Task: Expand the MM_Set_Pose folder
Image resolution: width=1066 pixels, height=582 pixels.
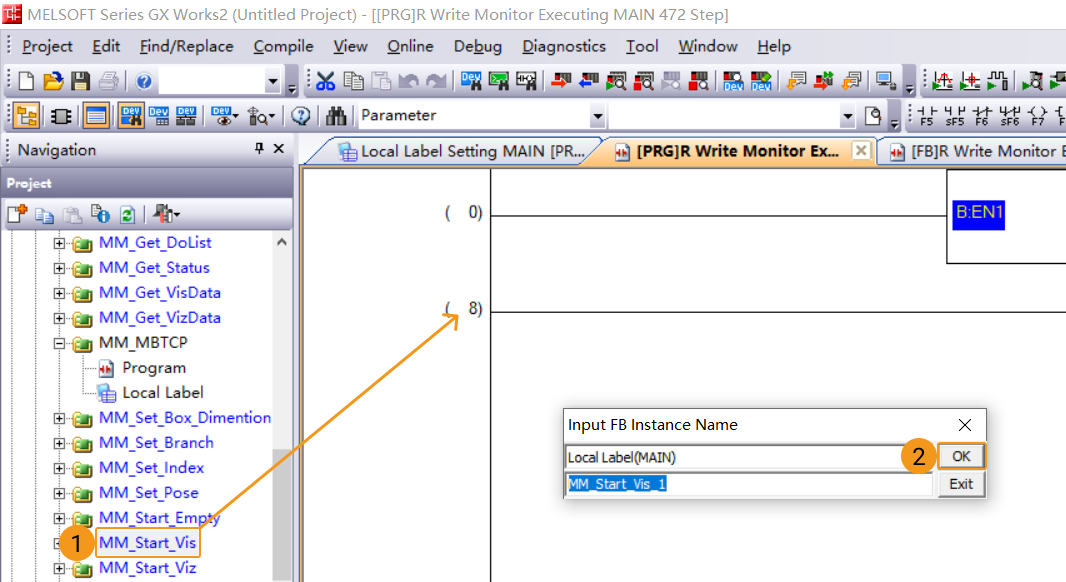Action: pyautogui.click(x=59, y=494)
